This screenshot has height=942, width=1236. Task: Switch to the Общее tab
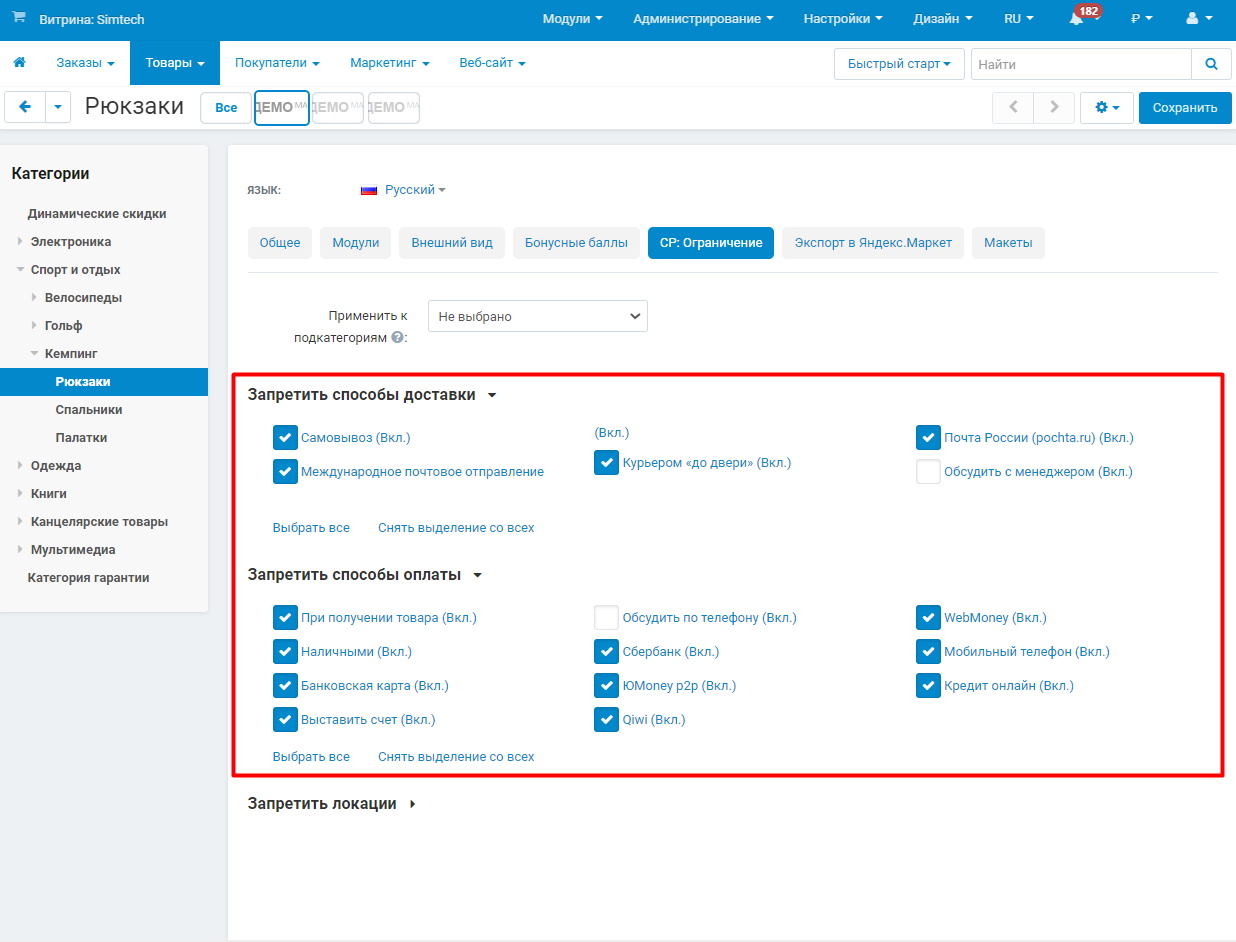280,243
